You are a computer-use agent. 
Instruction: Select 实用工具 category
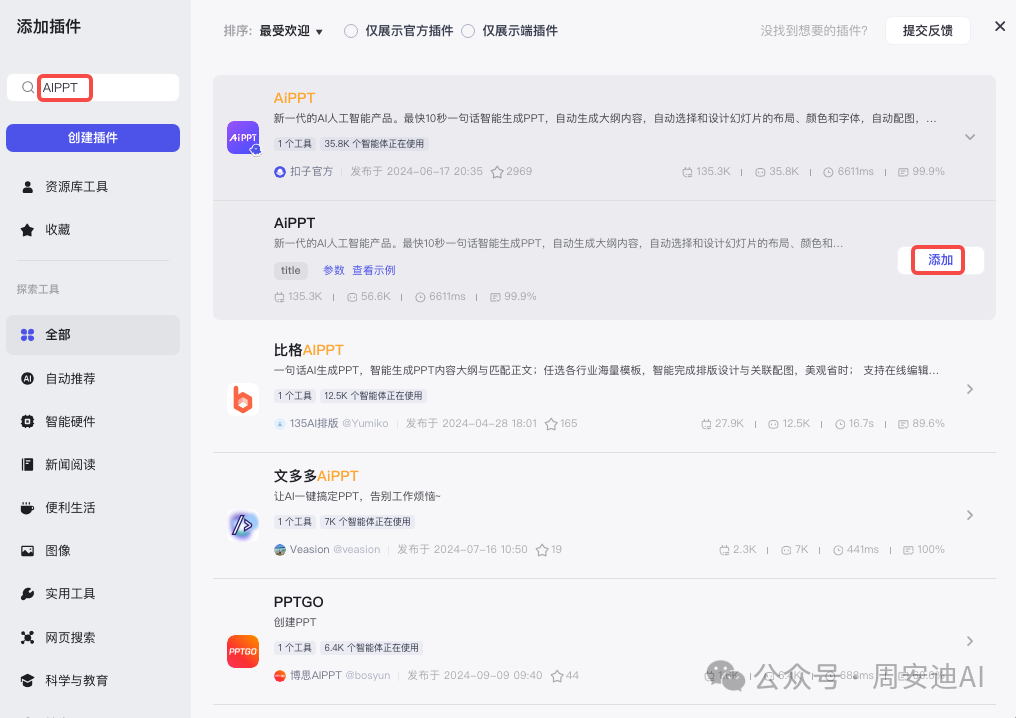(x=93, y=594)
